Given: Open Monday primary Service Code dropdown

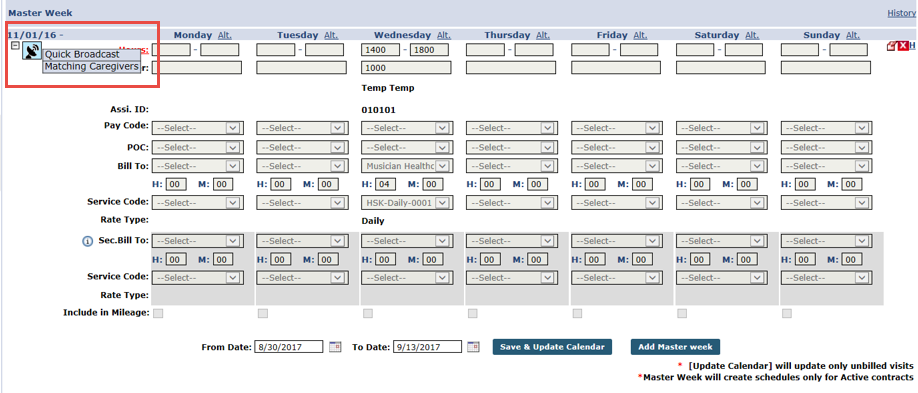Looking at the screenshot, I should coord(197,203).
